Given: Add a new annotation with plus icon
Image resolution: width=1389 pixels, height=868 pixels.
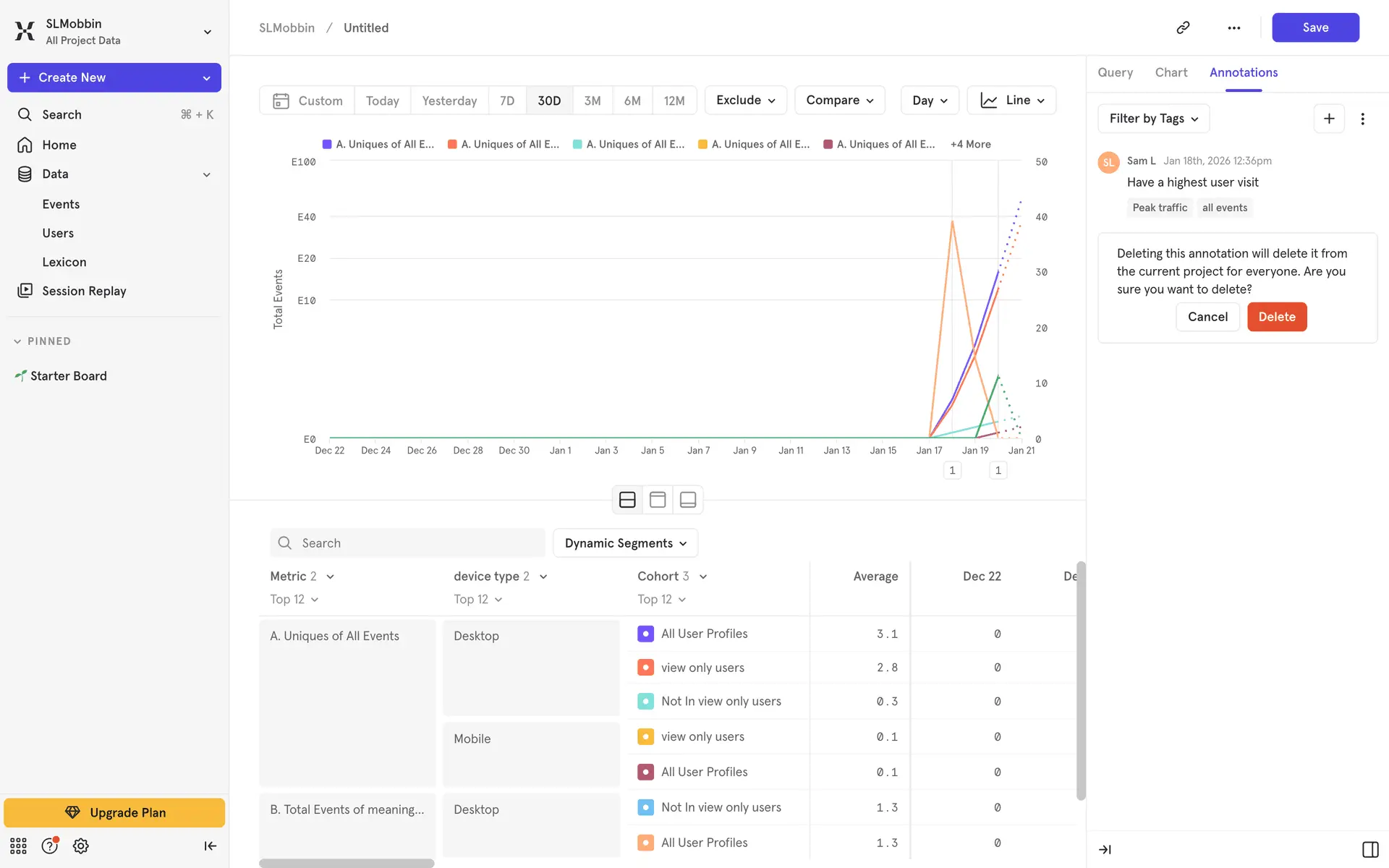Looking at the screenshot, I should point(1328,119).
